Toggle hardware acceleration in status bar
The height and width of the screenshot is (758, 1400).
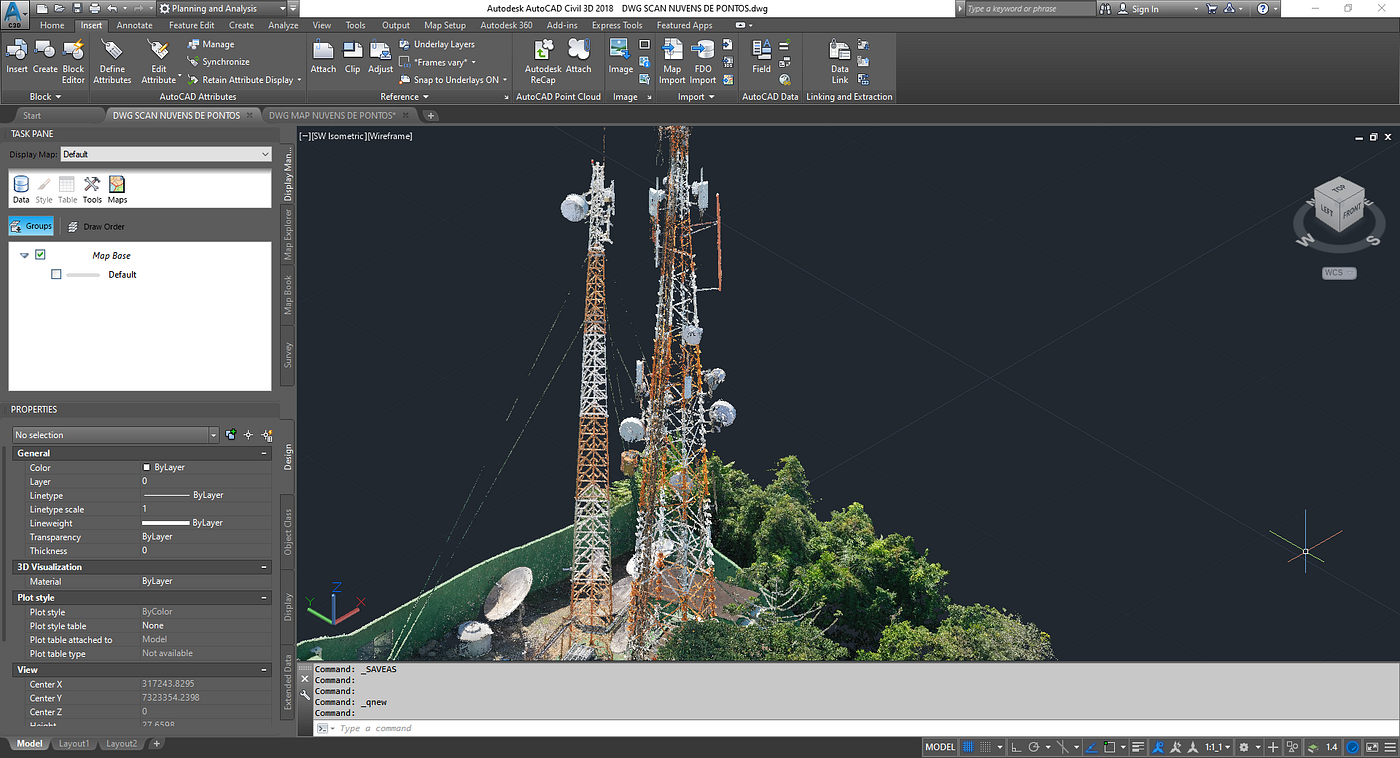pos(1352,747)
